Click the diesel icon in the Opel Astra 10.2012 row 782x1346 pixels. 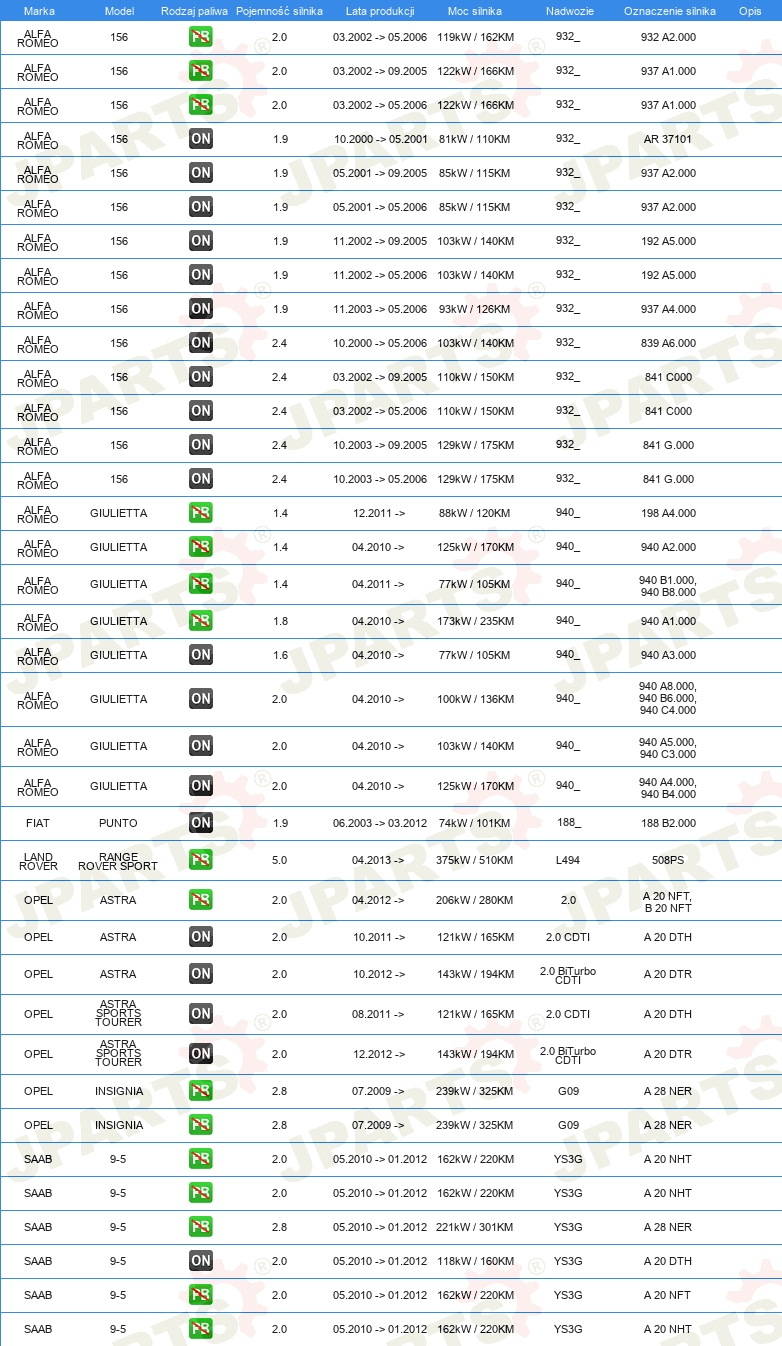click(201, 974)
